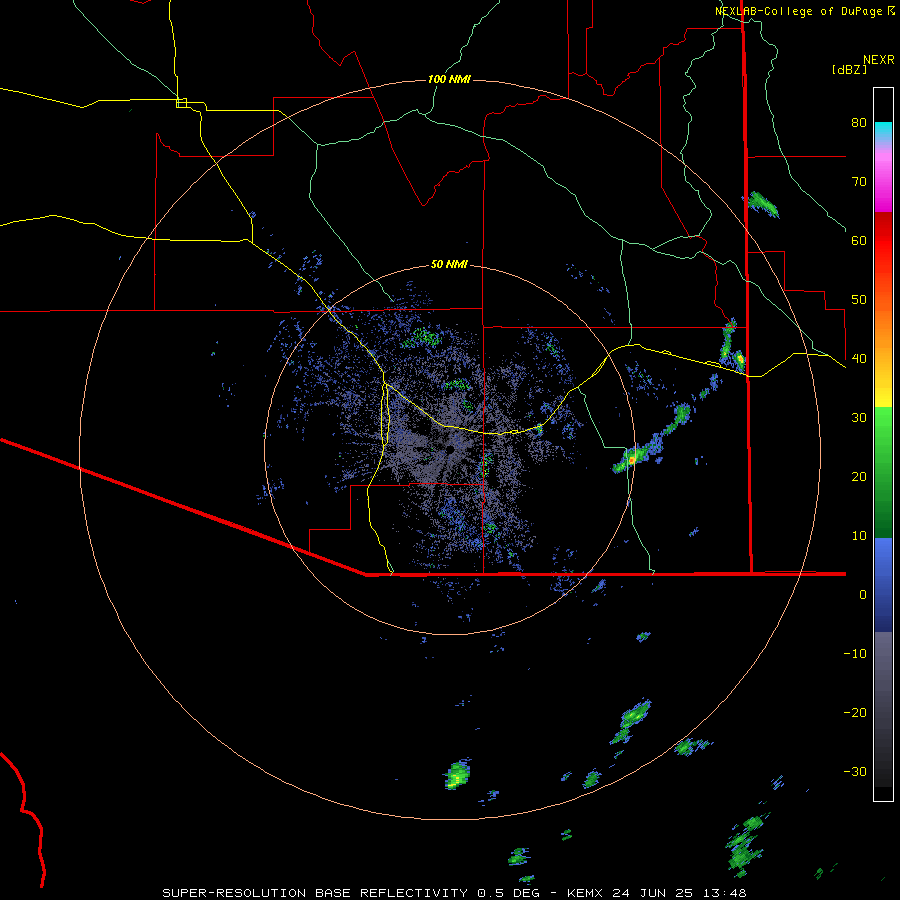Image resolution: width=900 pixels, height=900 pixels.
Task: Click the 100 NMI range ring label
Action: pos(449,79)
